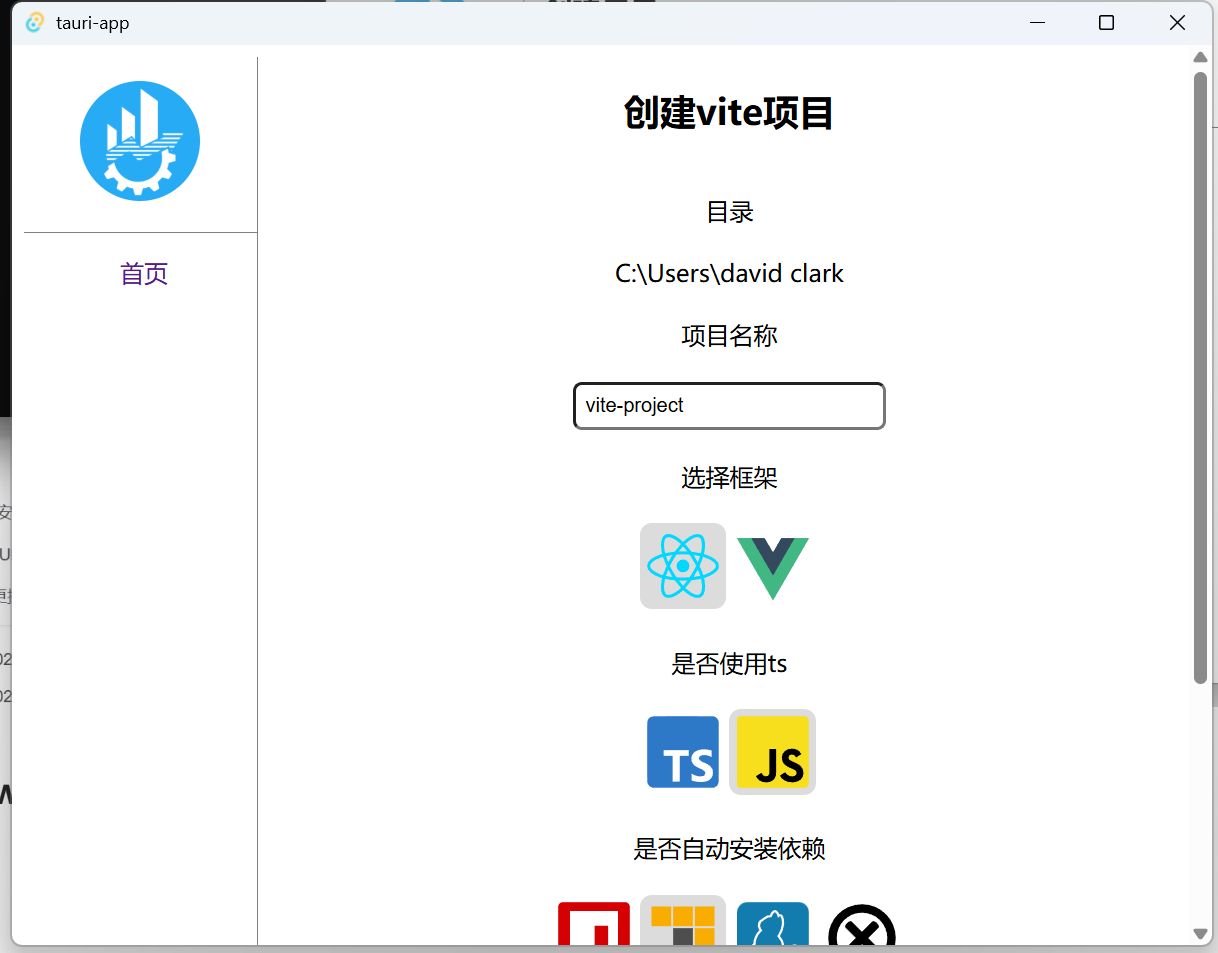Click the tauri-app title bar icon
Screen dimensions: 1218x953
[x=35, y=22]
